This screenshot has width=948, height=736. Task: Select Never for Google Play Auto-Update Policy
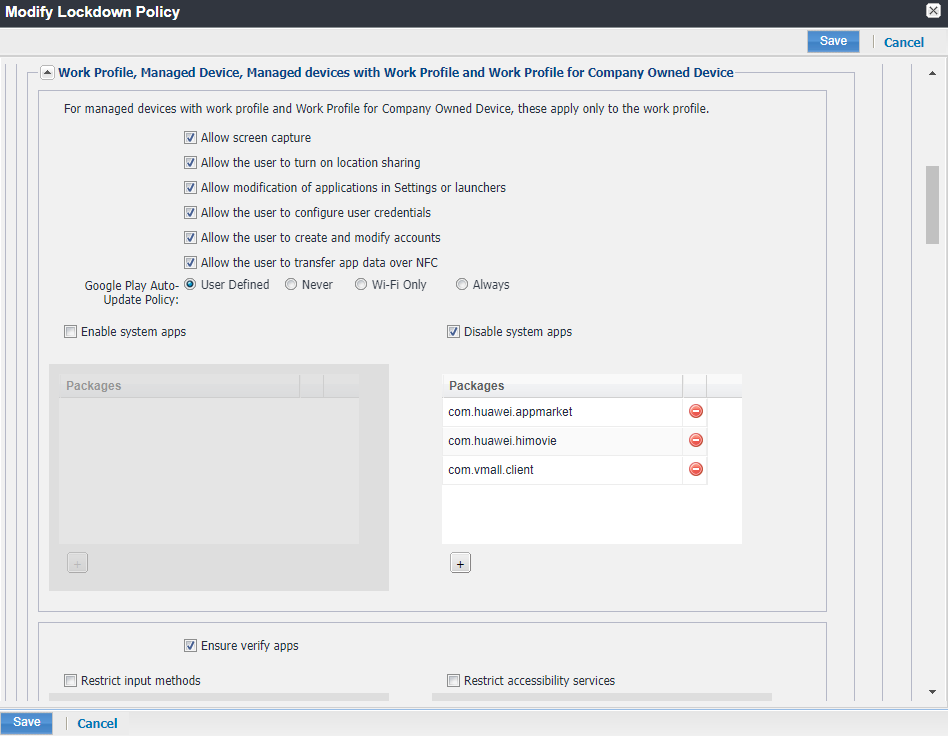point(291,284)
